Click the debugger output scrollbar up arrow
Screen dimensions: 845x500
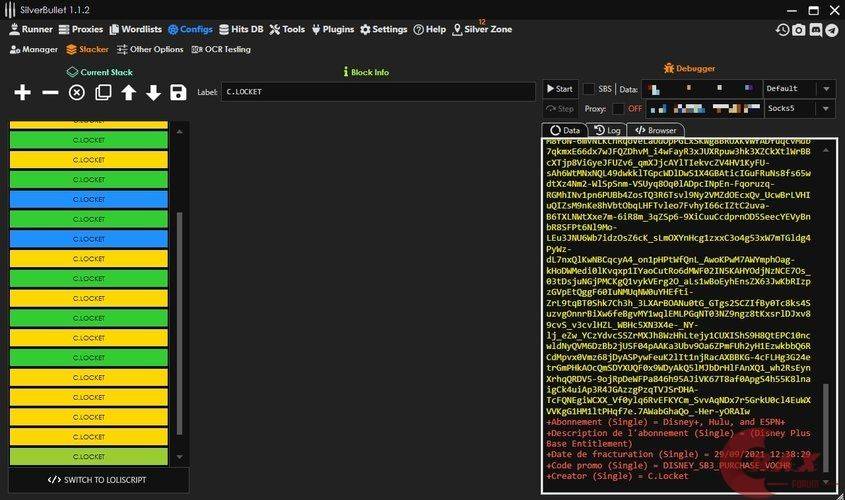[x=826, y=150]
